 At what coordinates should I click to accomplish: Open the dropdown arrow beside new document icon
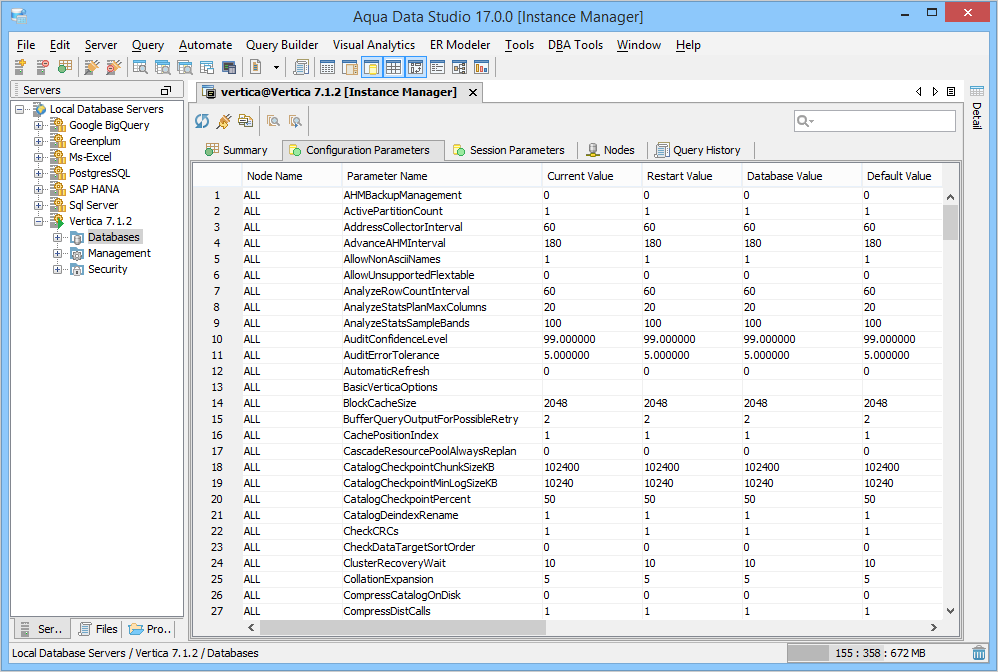coord(276,67)
